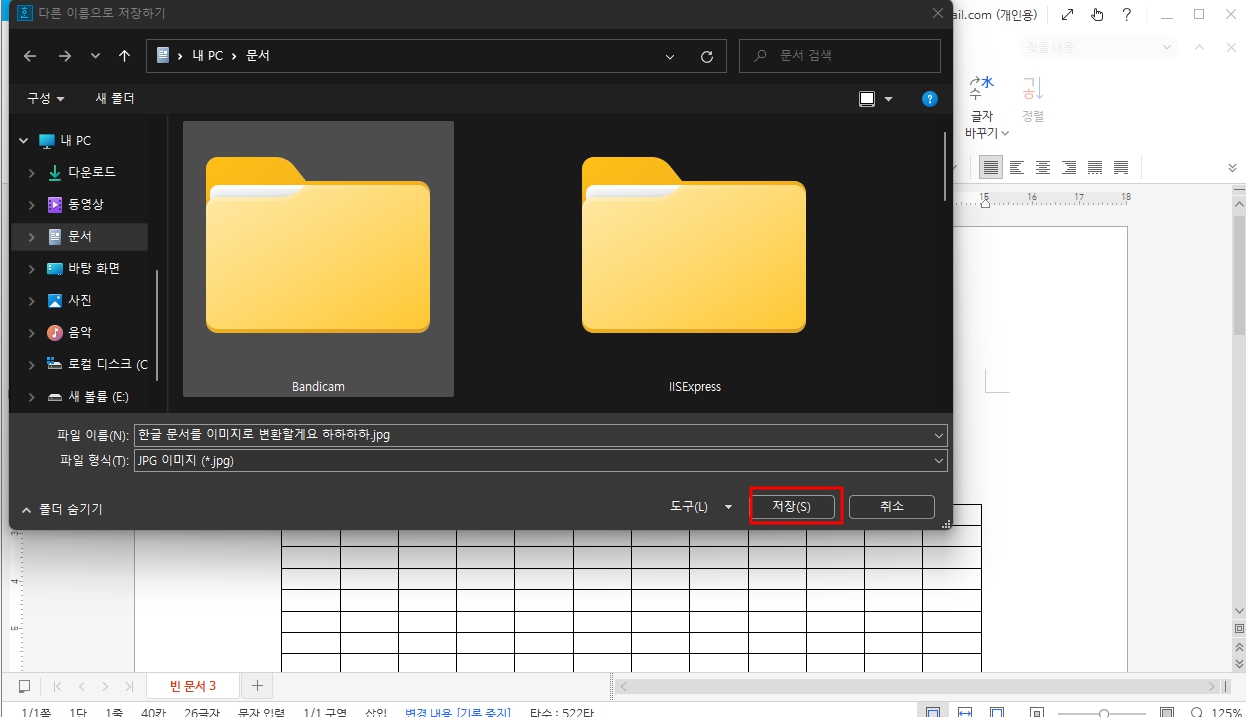This screenshot has height=717, width=1246.
Task: Open the address bar history dropdown chevron
Action: click(670, 57)
